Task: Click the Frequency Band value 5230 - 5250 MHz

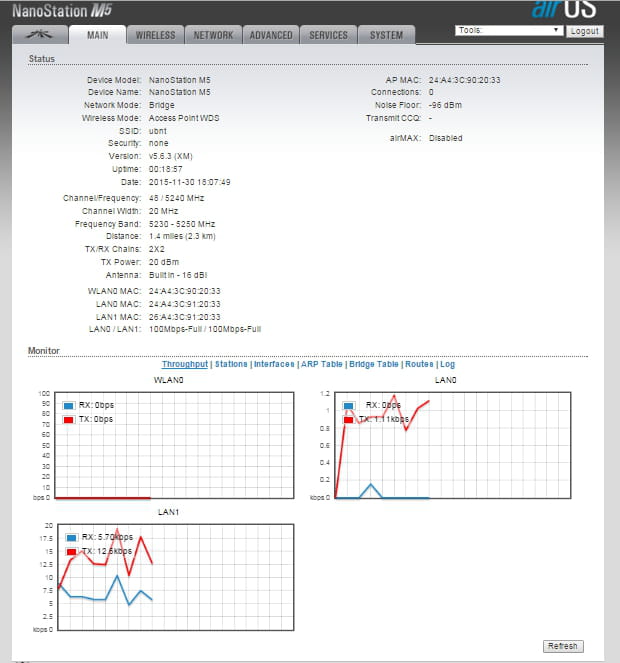Action: 182,224
